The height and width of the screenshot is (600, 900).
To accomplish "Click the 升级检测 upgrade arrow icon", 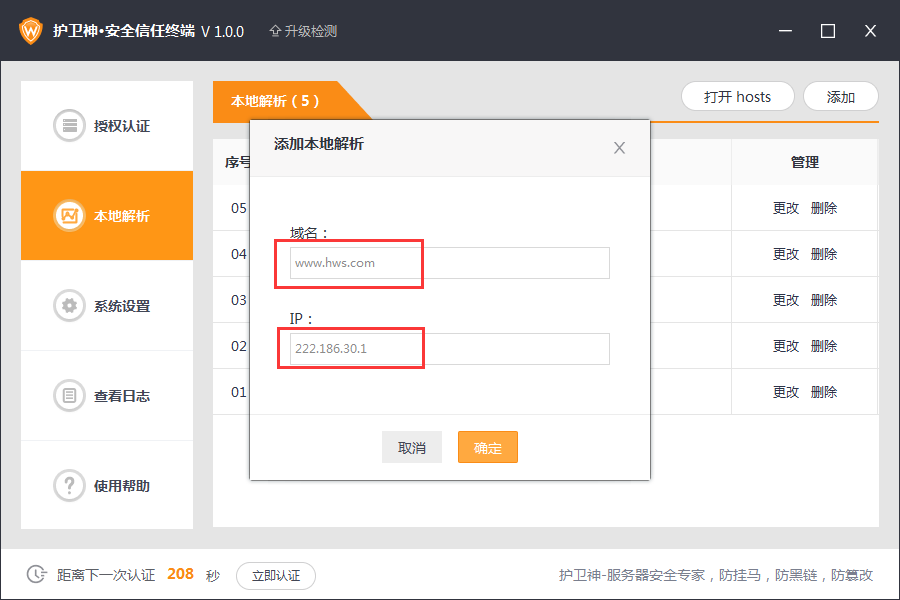I will (275, 31).
